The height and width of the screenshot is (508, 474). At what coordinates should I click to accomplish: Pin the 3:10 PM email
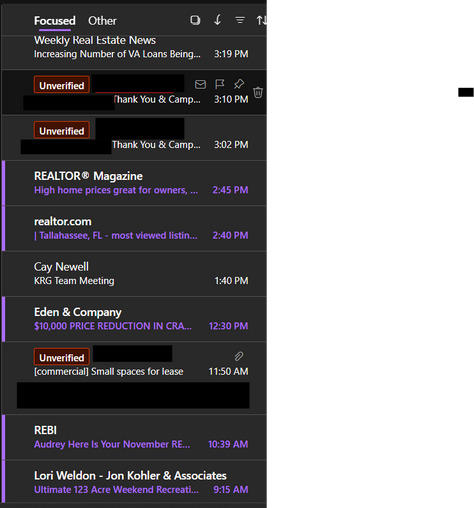pos(239,84)
